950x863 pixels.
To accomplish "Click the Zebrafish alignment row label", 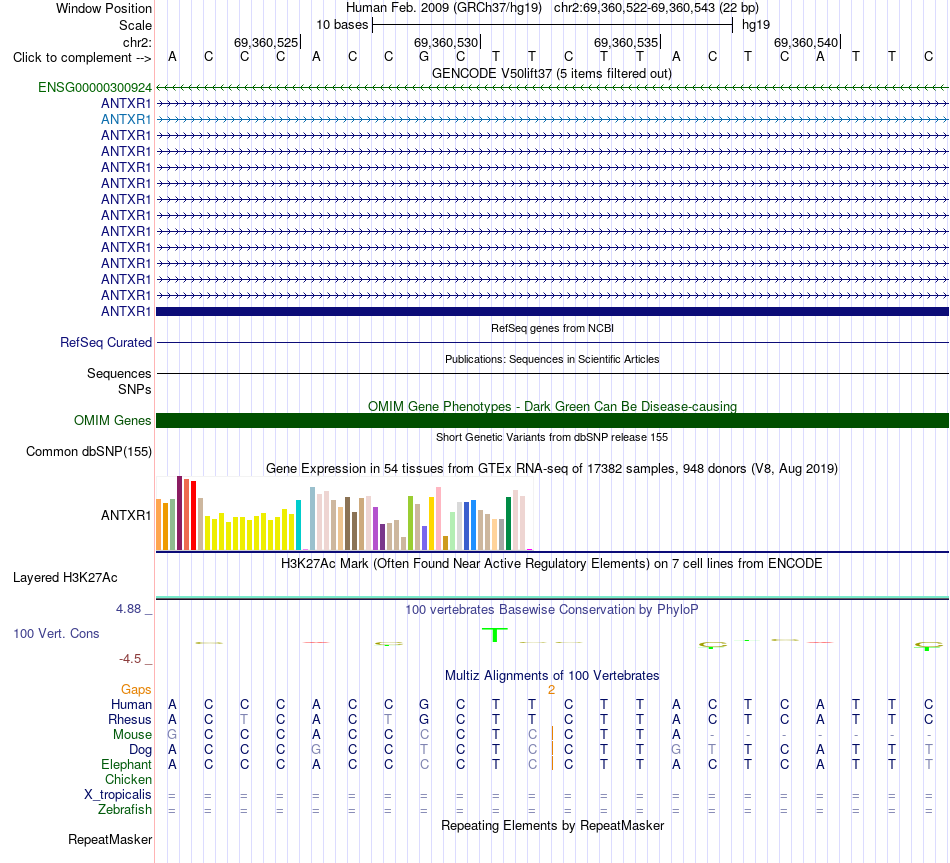I will [x=124, y=810].
